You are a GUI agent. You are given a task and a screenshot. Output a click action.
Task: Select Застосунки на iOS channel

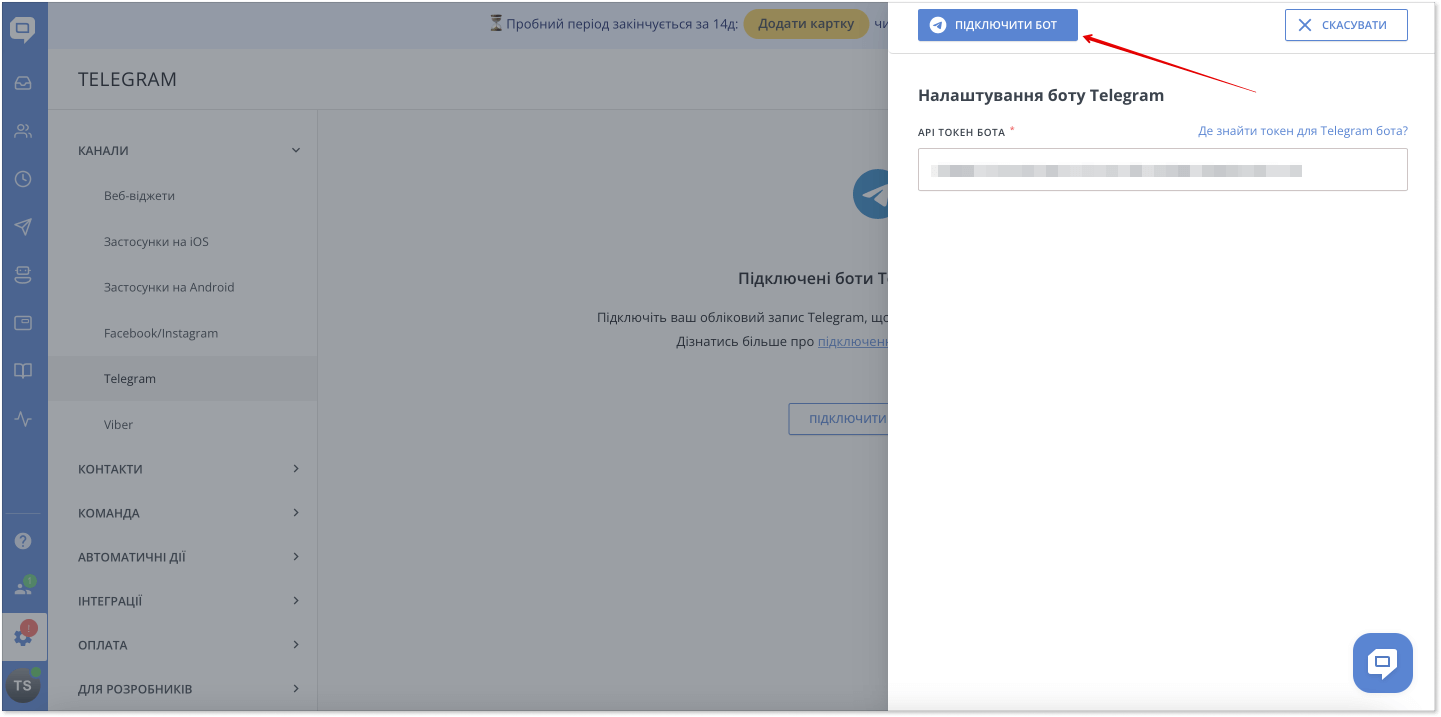(x=156, y=242)
